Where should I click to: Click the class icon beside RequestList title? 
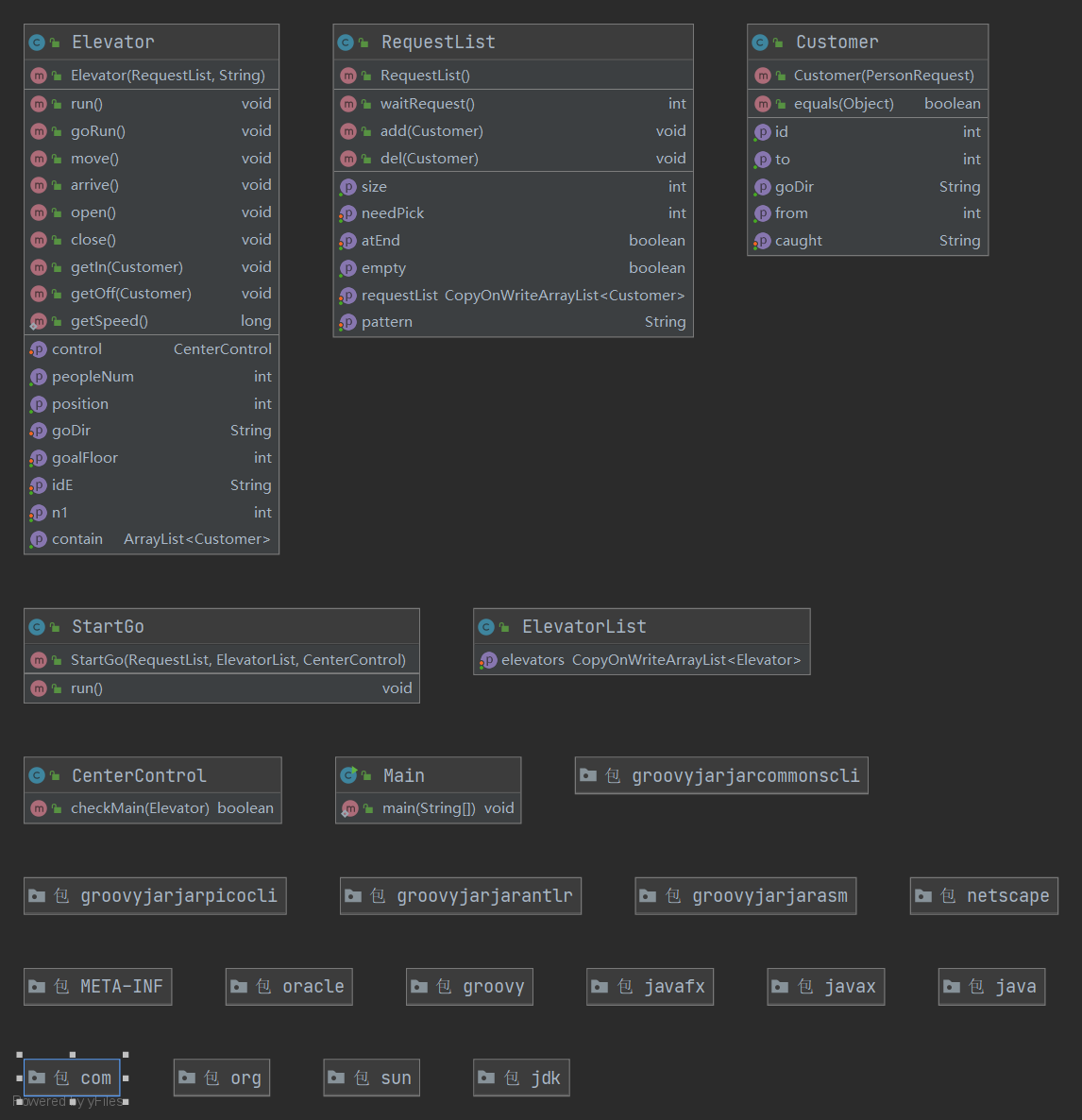346,42
